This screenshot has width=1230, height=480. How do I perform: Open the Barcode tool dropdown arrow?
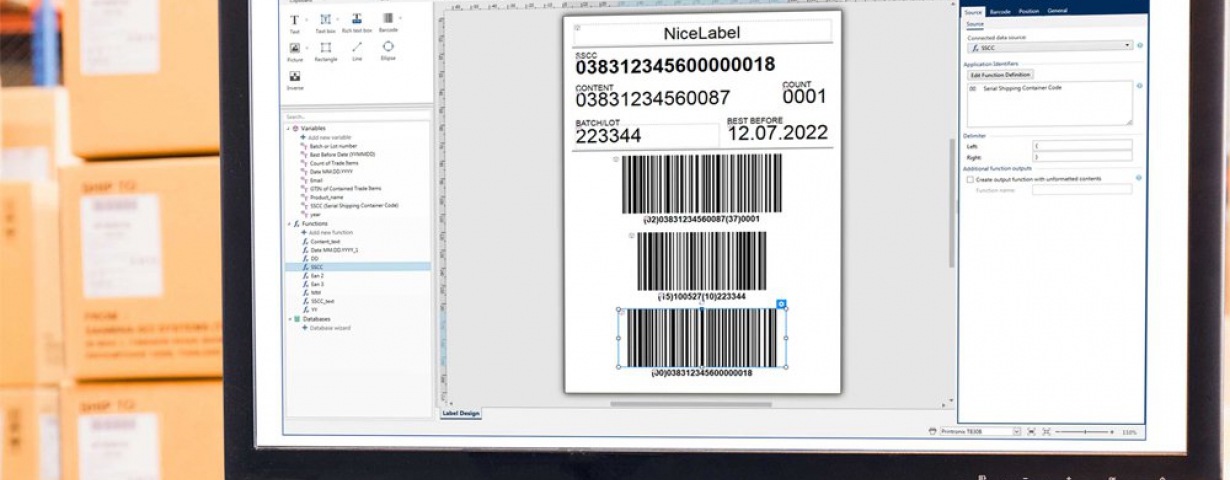click(401, 19)
